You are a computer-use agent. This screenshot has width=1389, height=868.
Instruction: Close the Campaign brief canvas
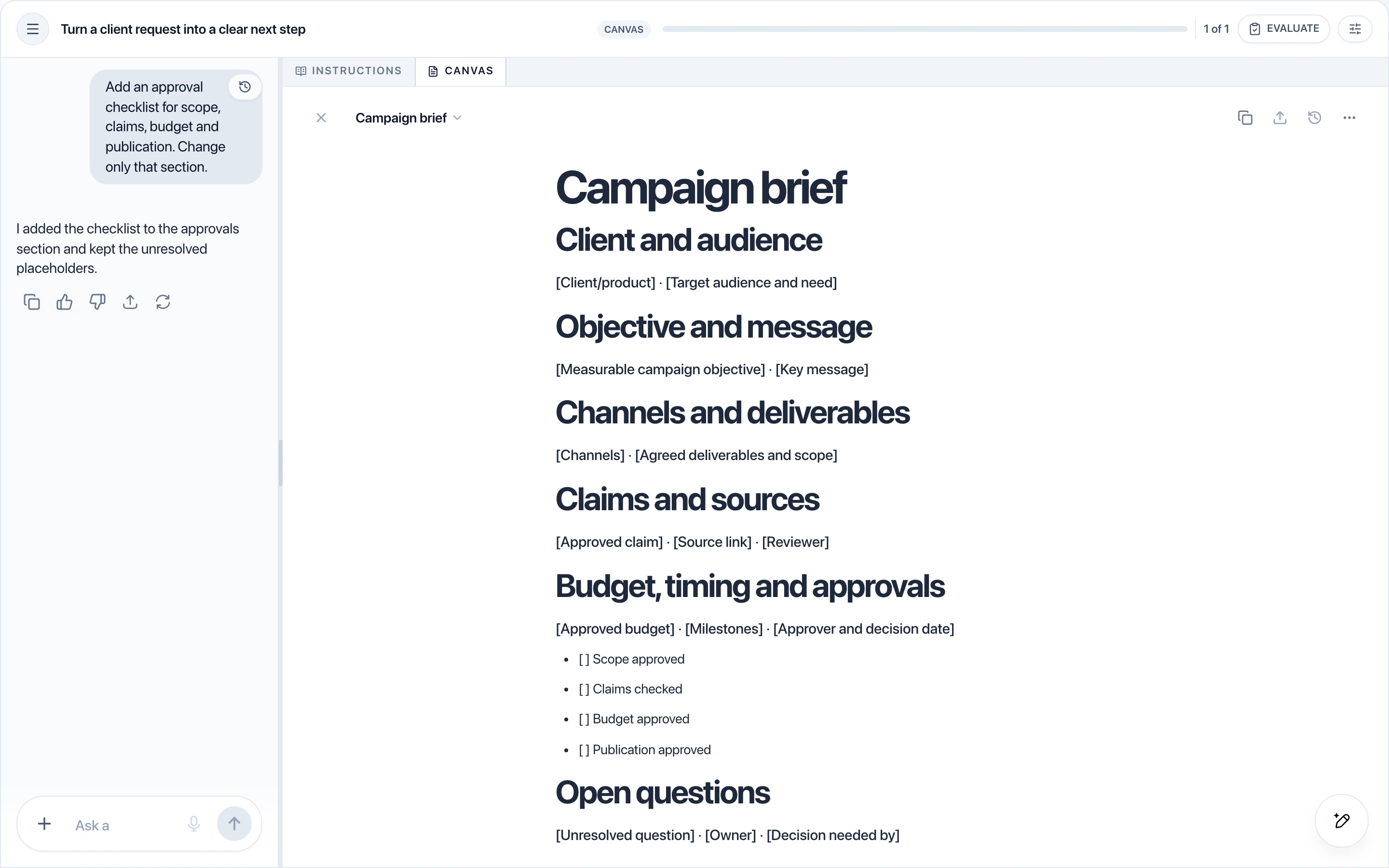tap(321, 118)
